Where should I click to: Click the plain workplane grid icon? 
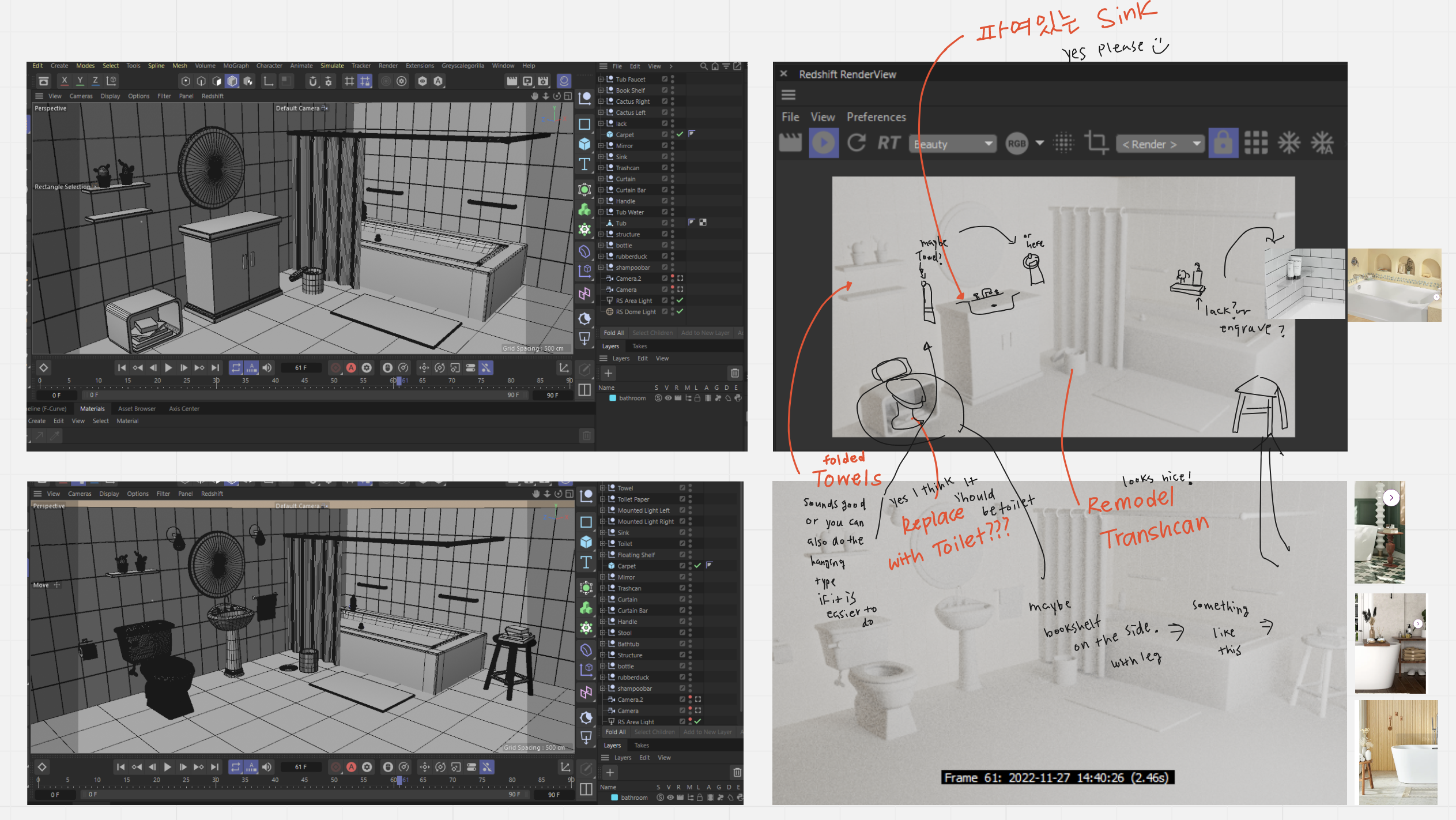349,81
